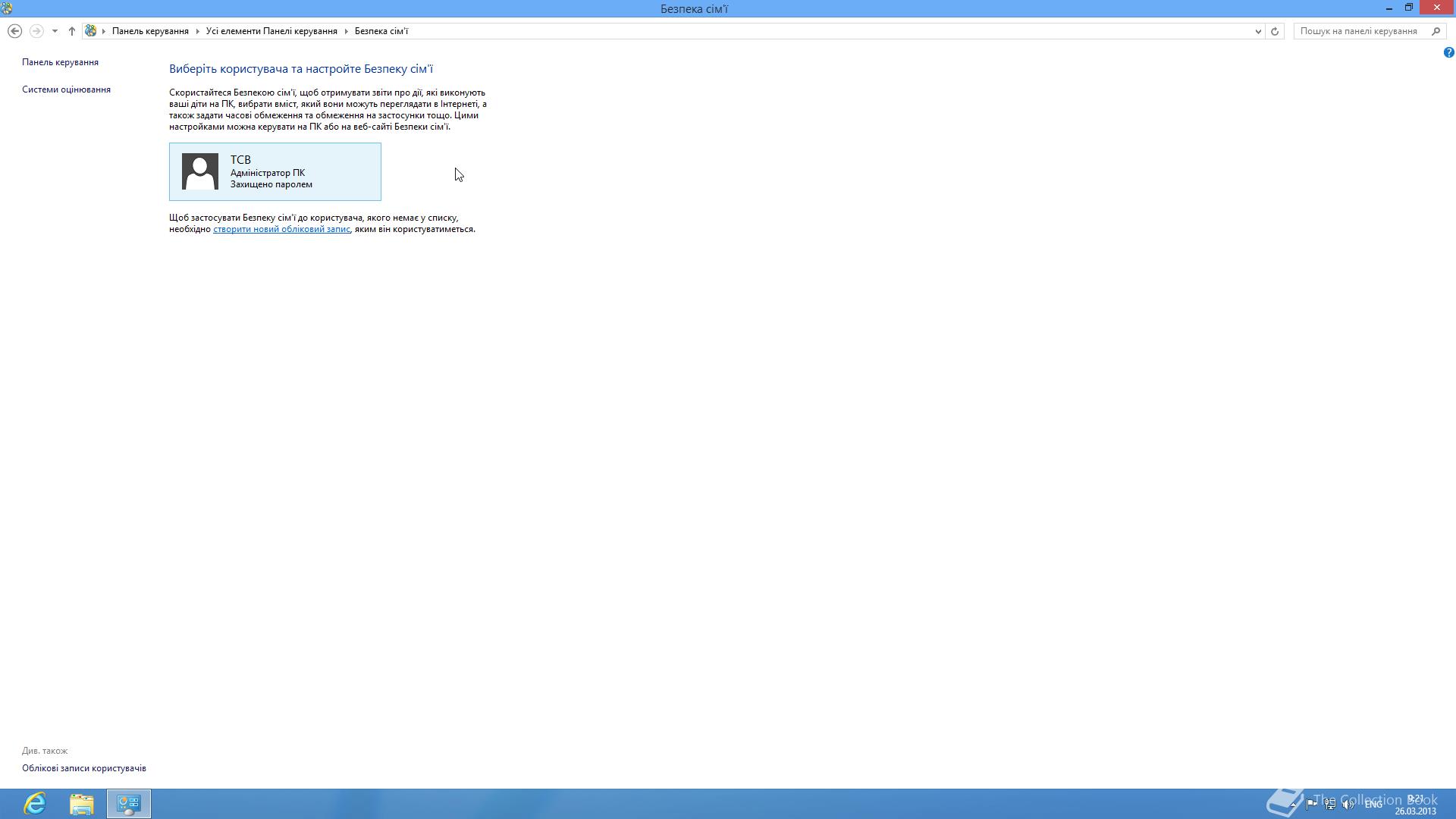Viewport: 1456px width, 819px height.
Task: Select Безпека сім'ї breadcrumb
Action: pos(381,31)
